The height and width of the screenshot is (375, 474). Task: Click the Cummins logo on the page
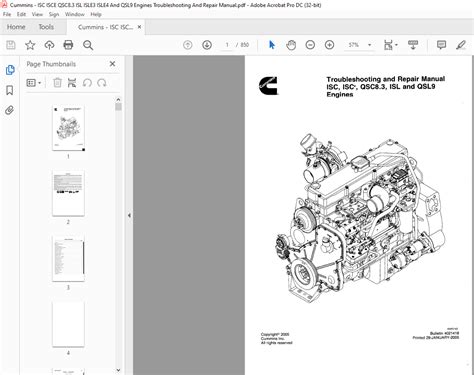(x=268, y=86)
